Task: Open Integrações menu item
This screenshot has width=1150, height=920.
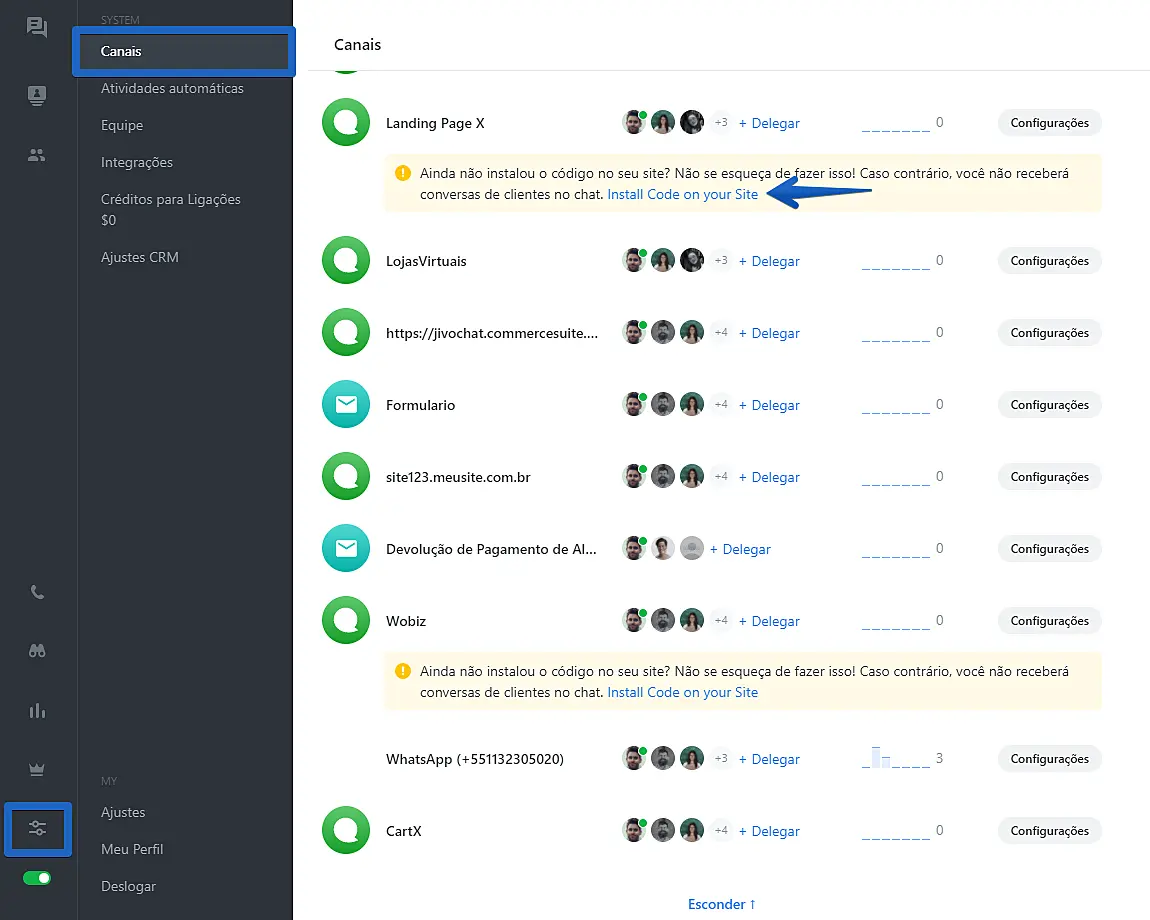Action: coord(137,162)
